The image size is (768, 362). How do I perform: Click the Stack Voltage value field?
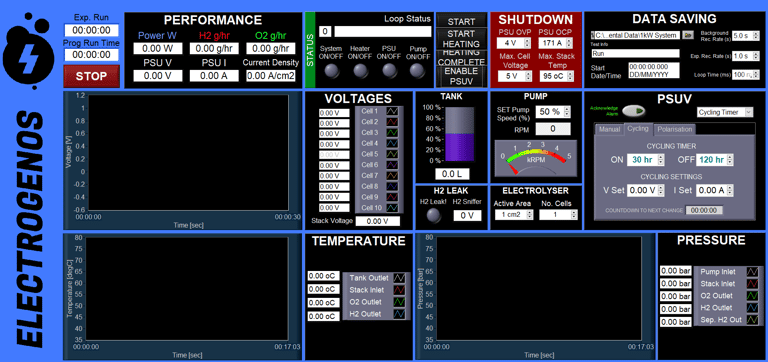pyautogui.click(x=377, y=221)
